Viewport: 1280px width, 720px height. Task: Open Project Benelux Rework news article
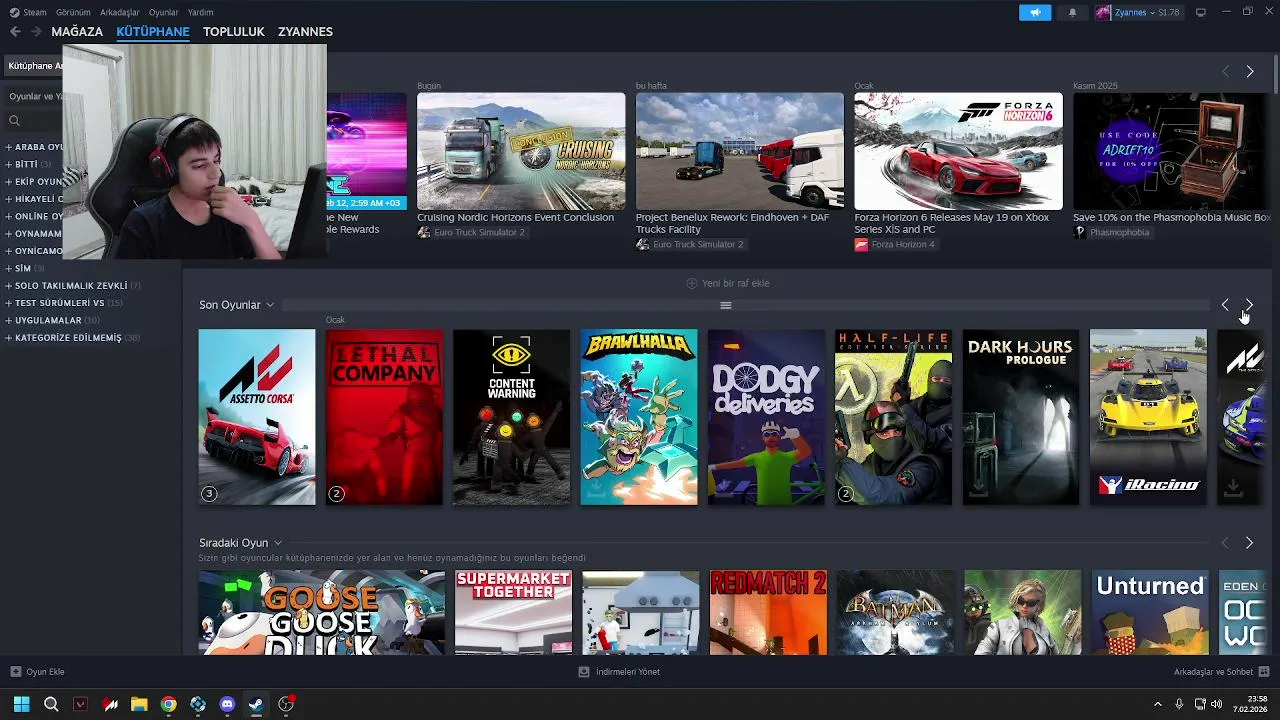[x=740, y=151]
